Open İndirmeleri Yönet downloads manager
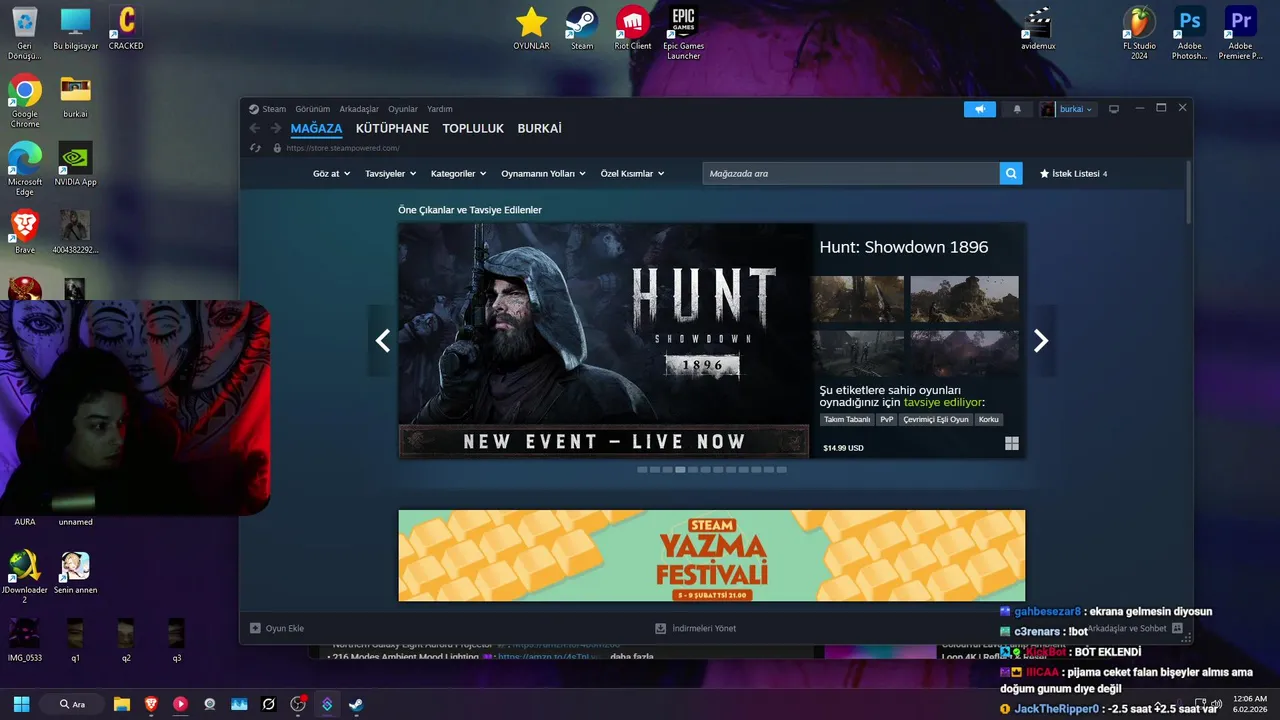1280x720 pixels. pyautogui.click(x=696, y=628)
